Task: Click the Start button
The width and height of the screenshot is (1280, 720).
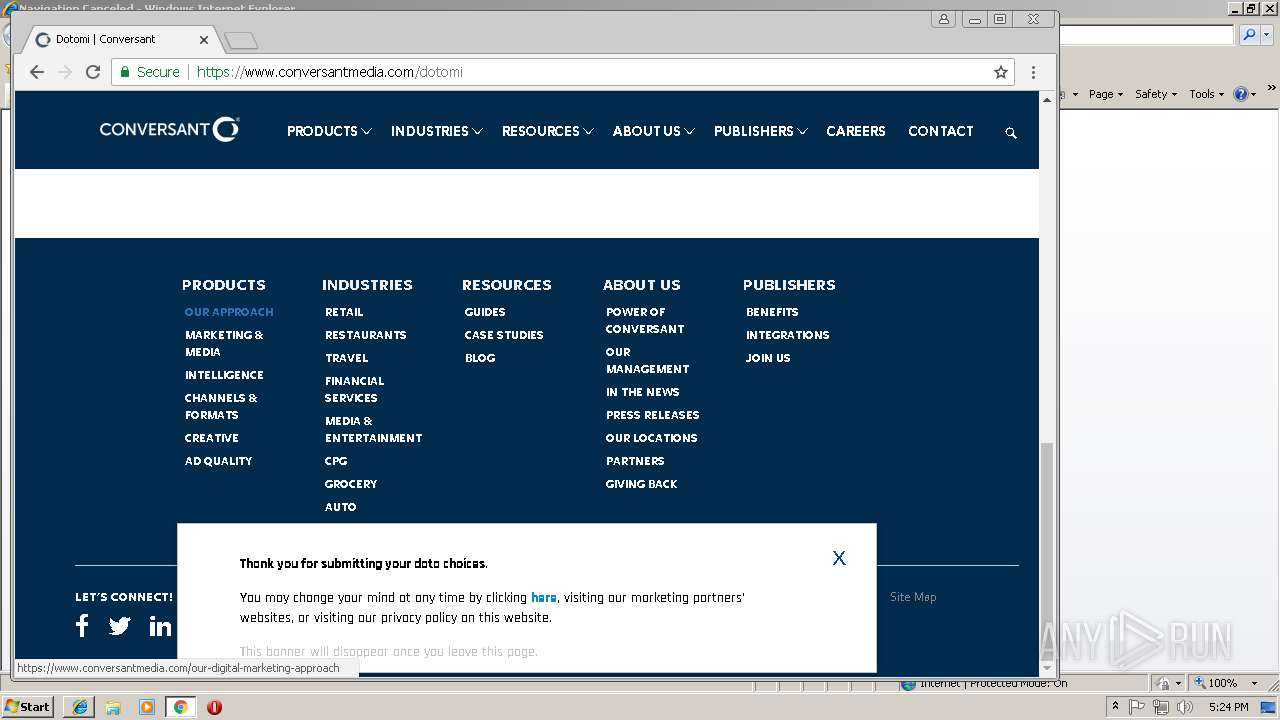Action: (x=27, y=707)
